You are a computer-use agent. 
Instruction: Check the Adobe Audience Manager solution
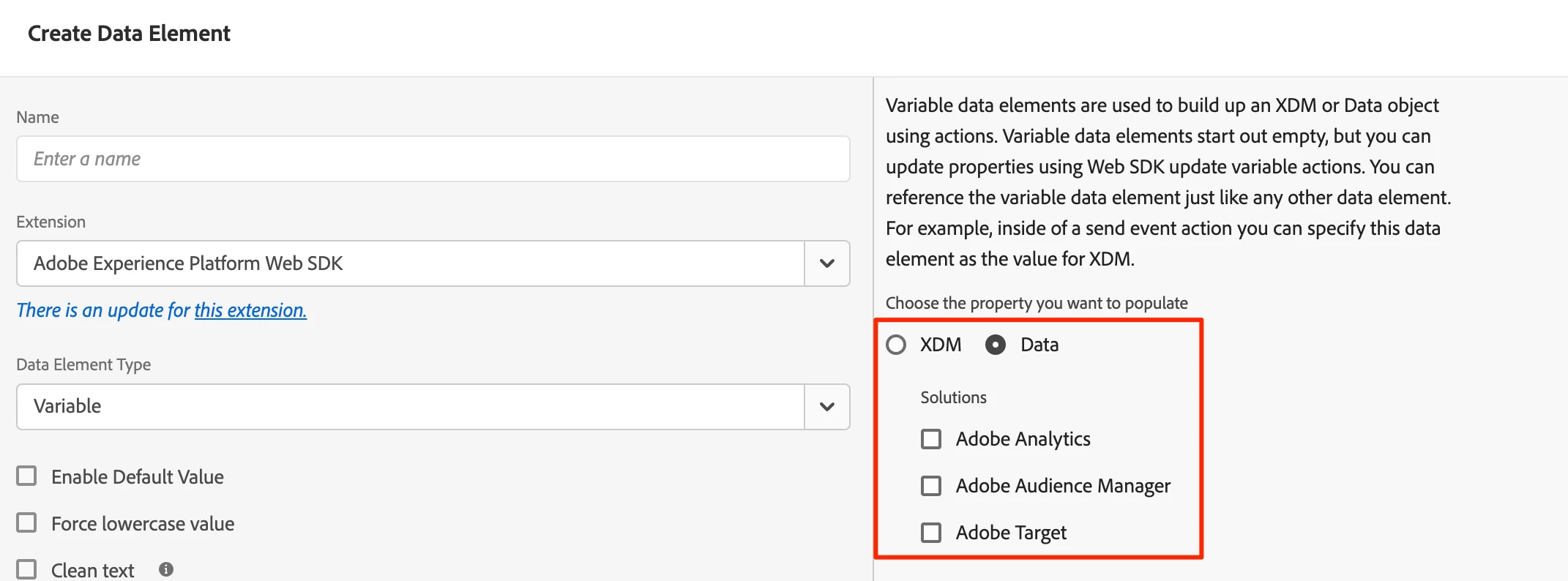[x=931, y=486]
